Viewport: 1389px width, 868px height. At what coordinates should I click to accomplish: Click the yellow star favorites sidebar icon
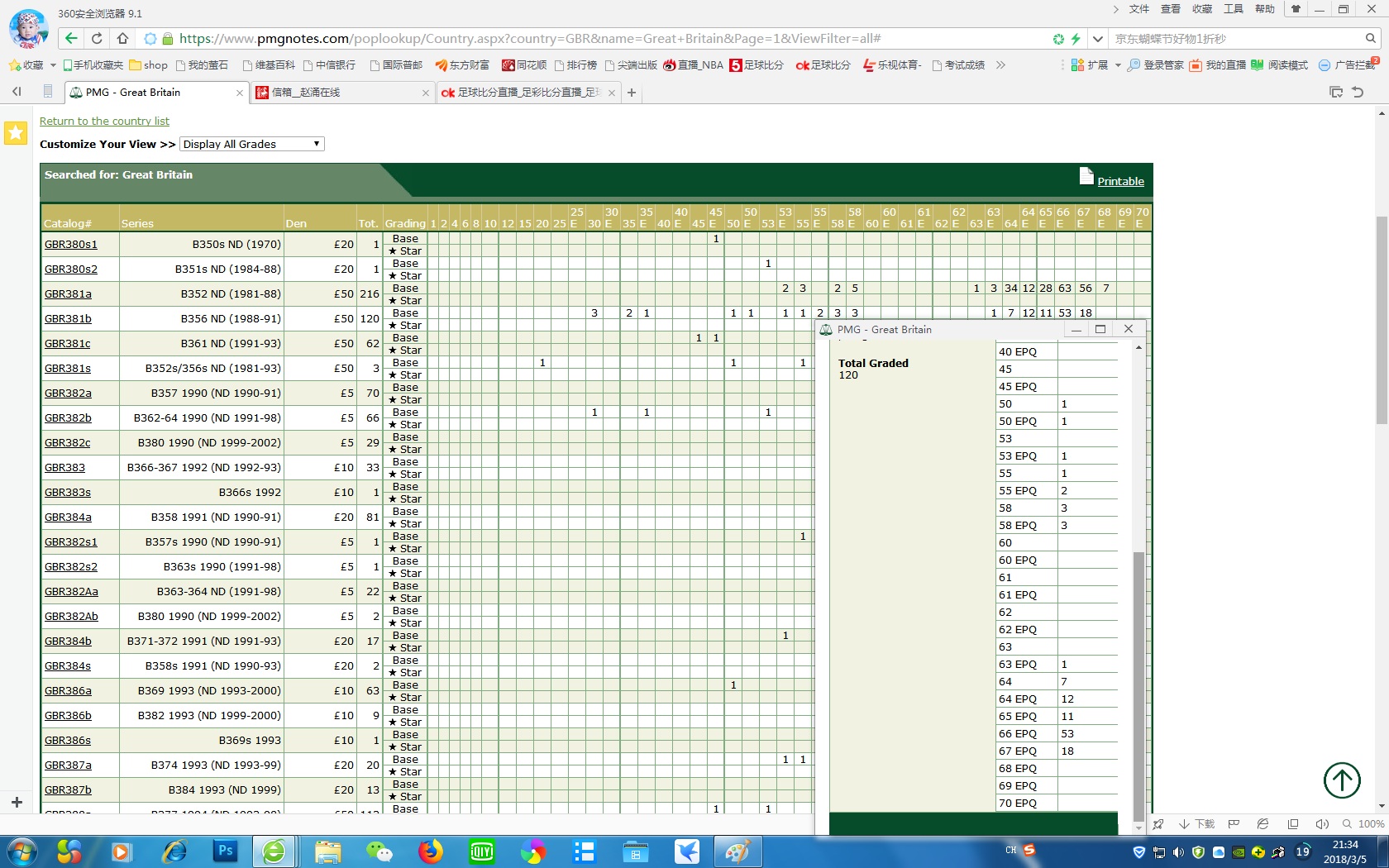click(x=16, y=133)
